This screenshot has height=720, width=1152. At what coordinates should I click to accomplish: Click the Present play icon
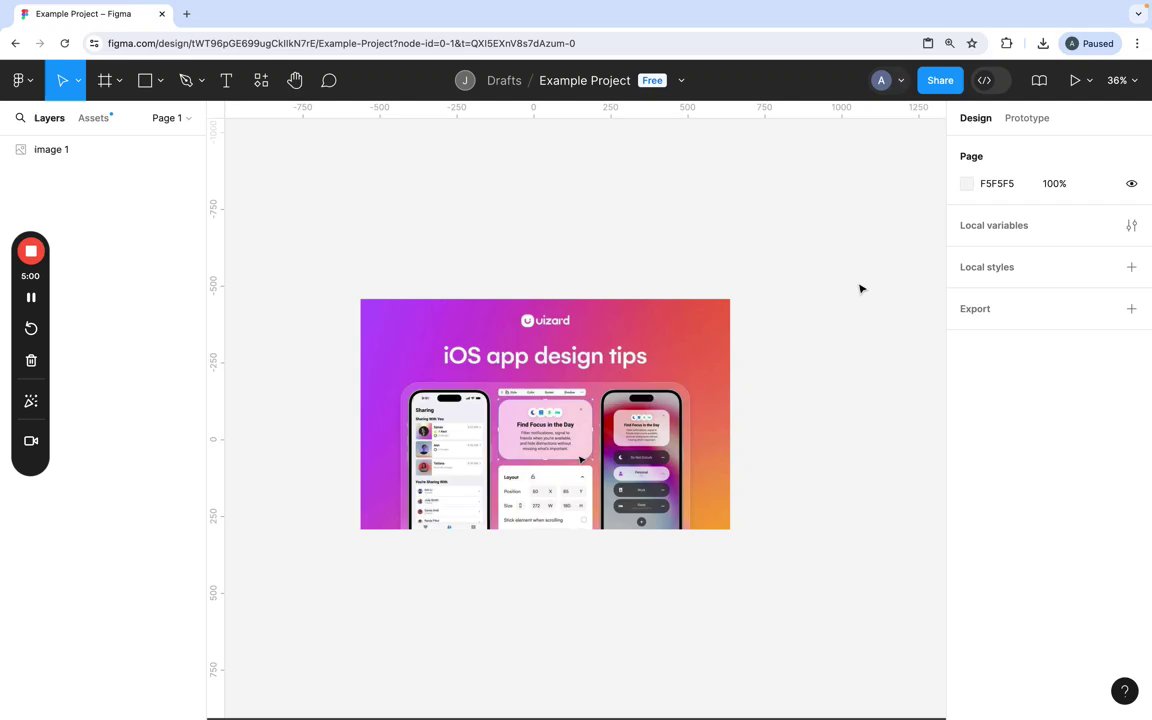coord(1074,80)
